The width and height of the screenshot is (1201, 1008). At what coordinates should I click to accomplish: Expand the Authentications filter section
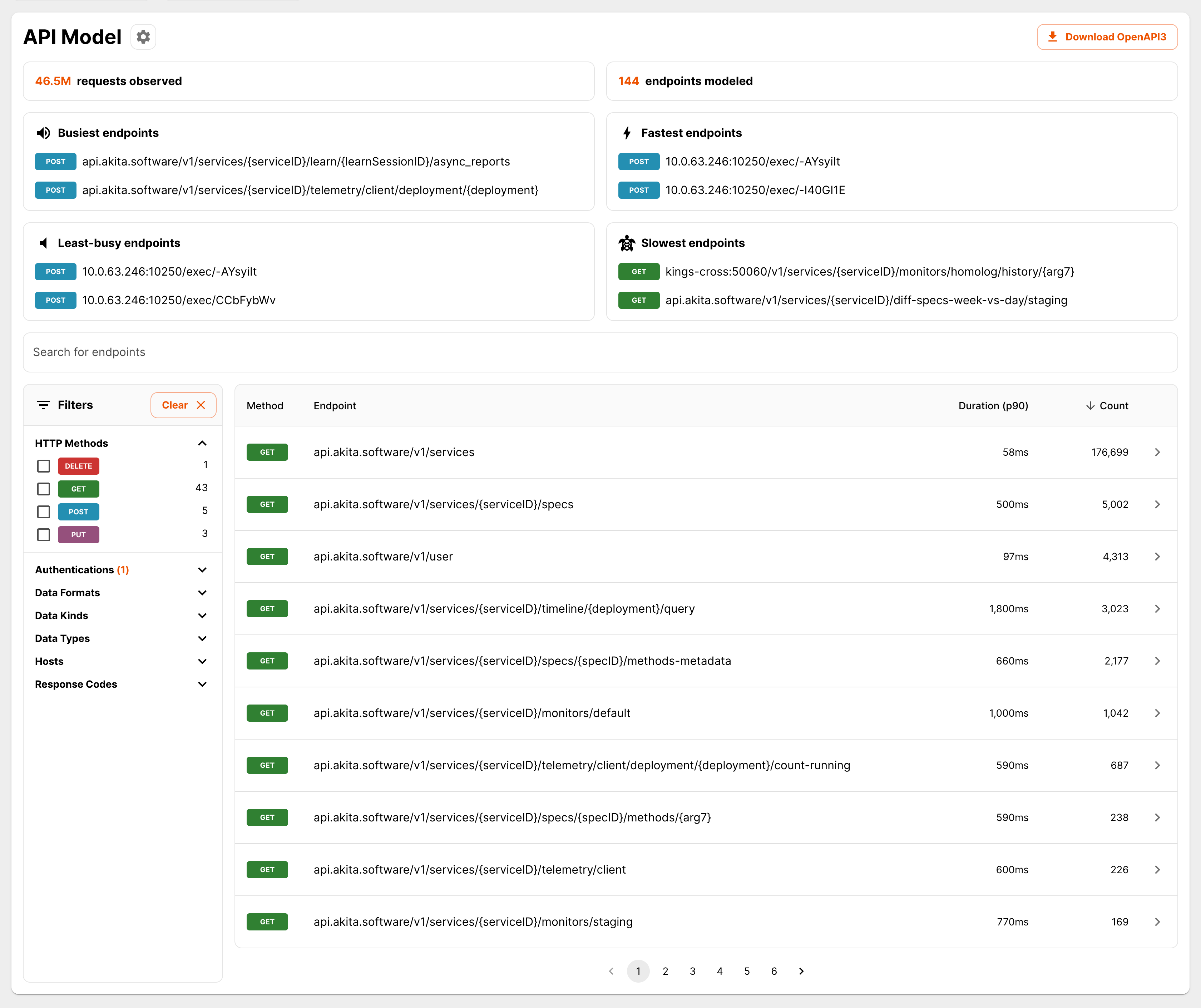point(202,570)
